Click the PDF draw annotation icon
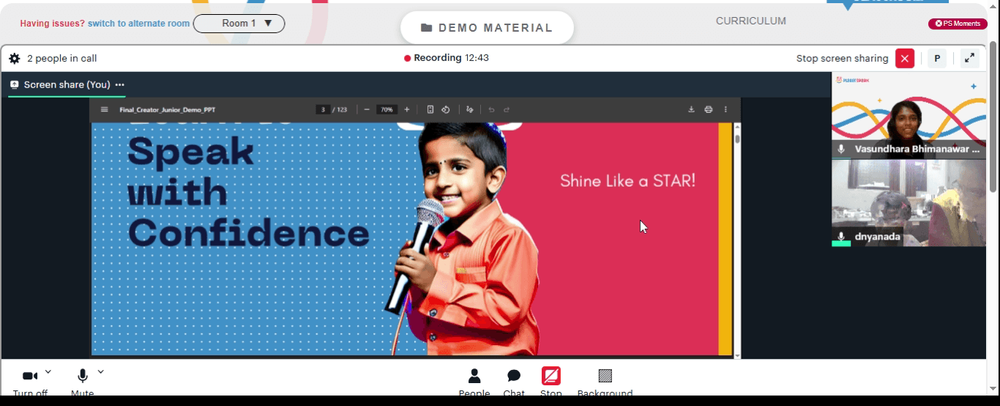 coord(469,110)
